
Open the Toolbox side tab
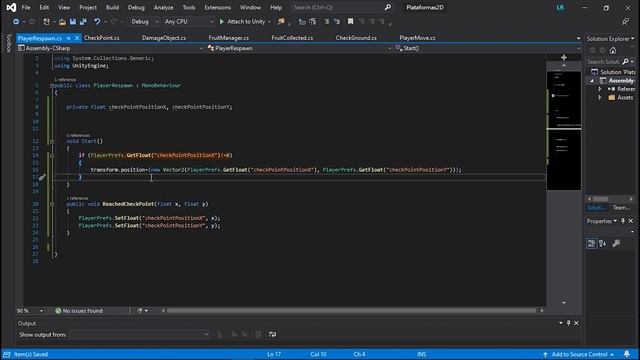(x=9, y=43)
